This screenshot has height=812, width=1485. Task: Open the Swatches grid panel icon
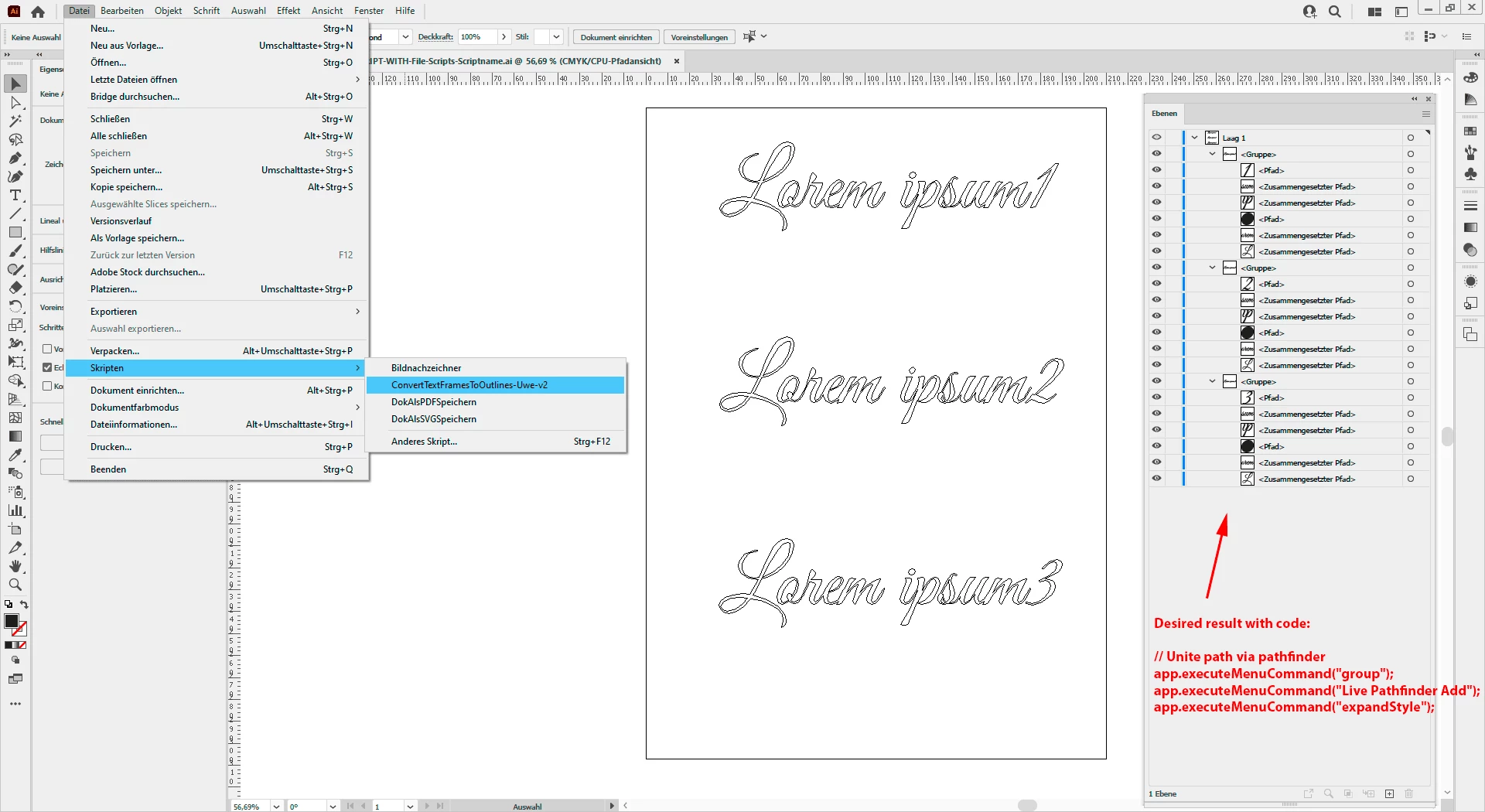(1470, 131)
